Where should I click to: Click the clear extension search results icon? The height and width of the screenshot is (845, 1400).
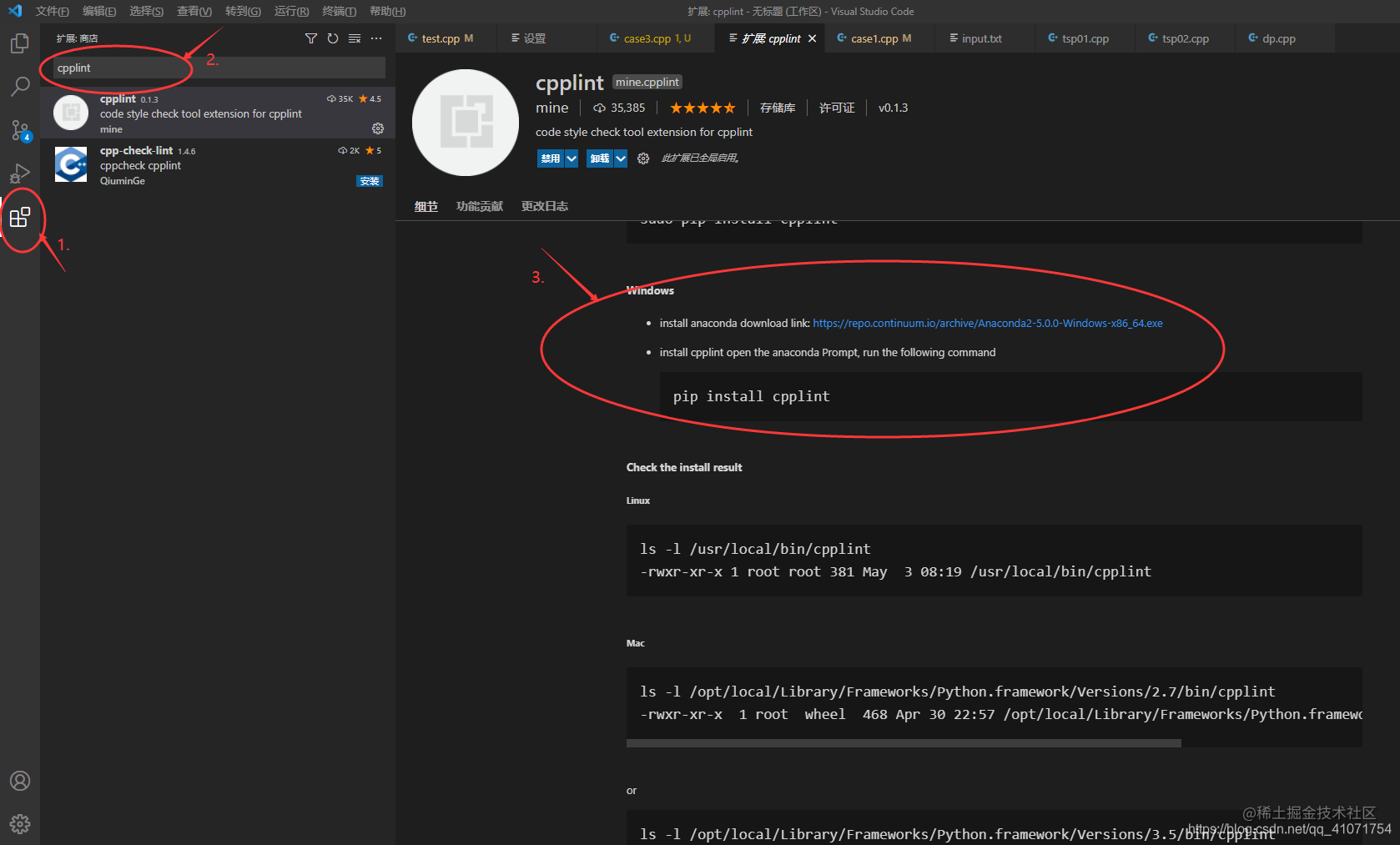click(354, 38)
